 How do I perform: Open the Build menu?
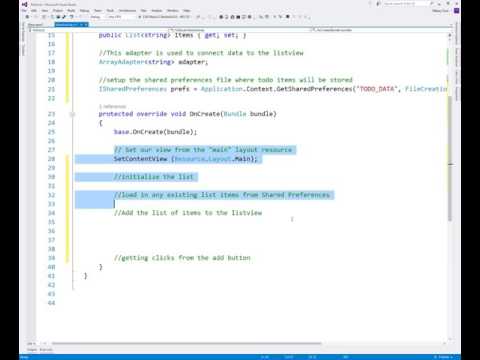71,11
